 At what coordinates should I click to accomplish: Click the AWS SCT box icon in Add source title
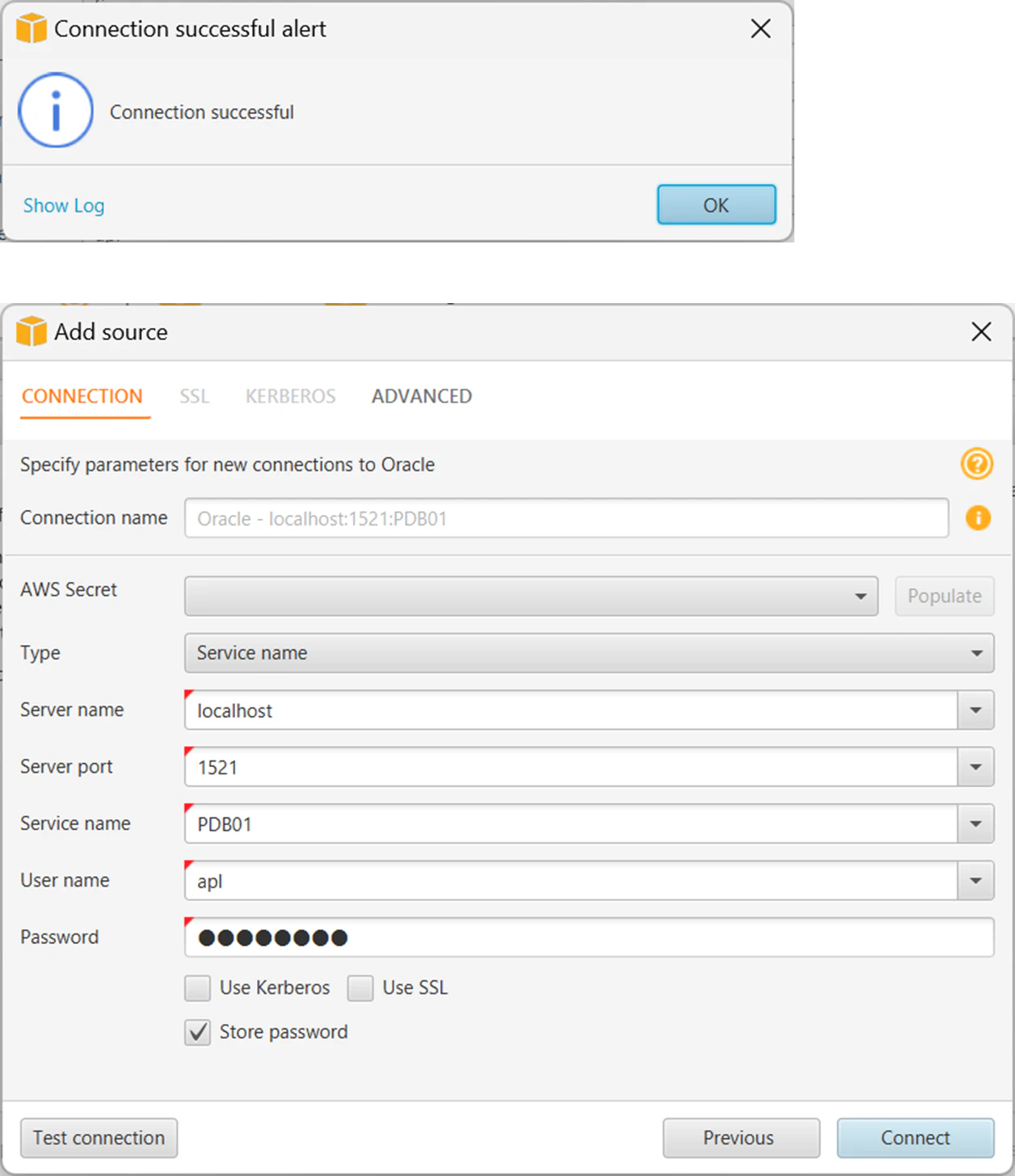[x=32, y=331]
